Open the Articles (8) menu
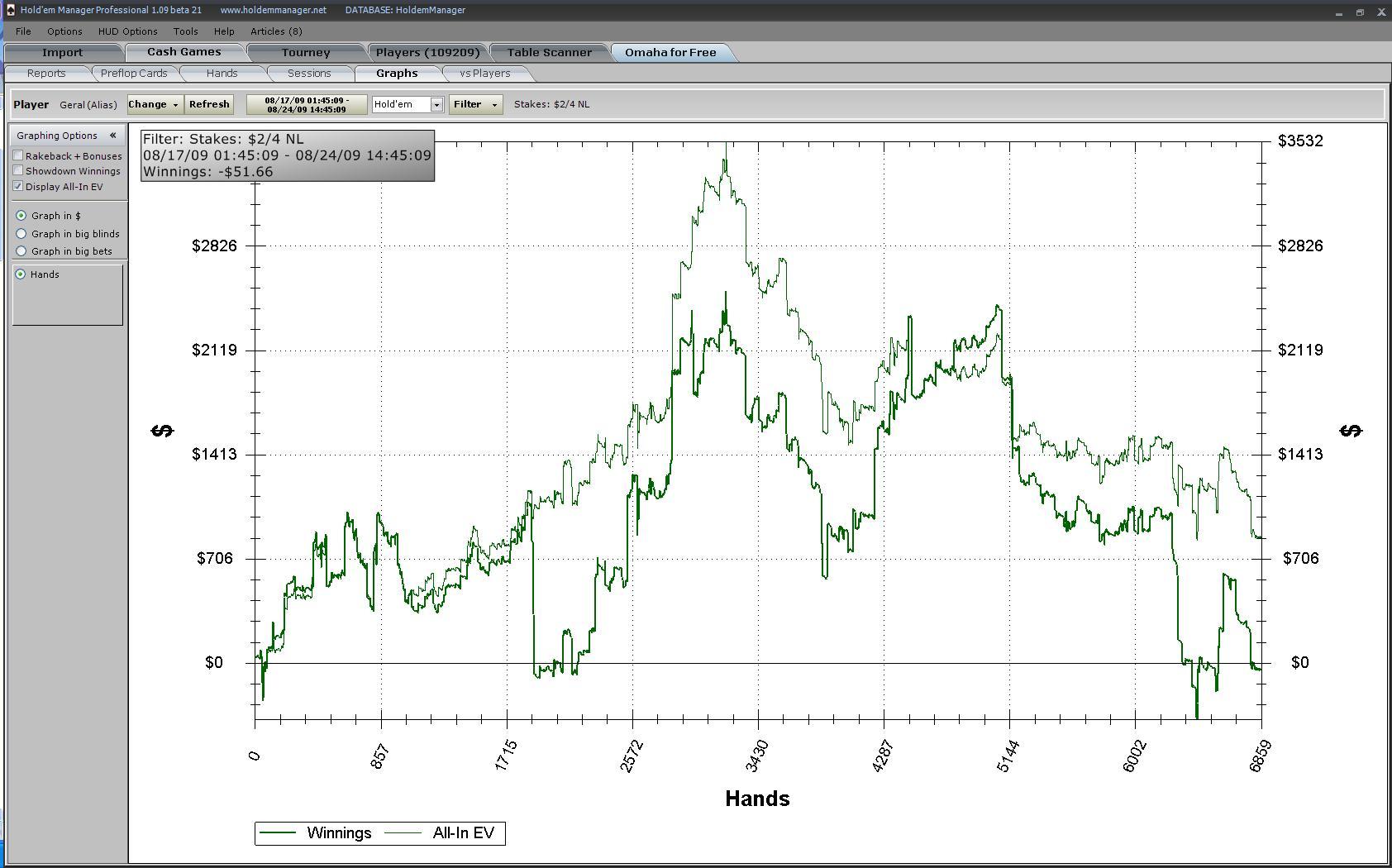The height and width of the screenshot is (868, 1392). point(276,31)
